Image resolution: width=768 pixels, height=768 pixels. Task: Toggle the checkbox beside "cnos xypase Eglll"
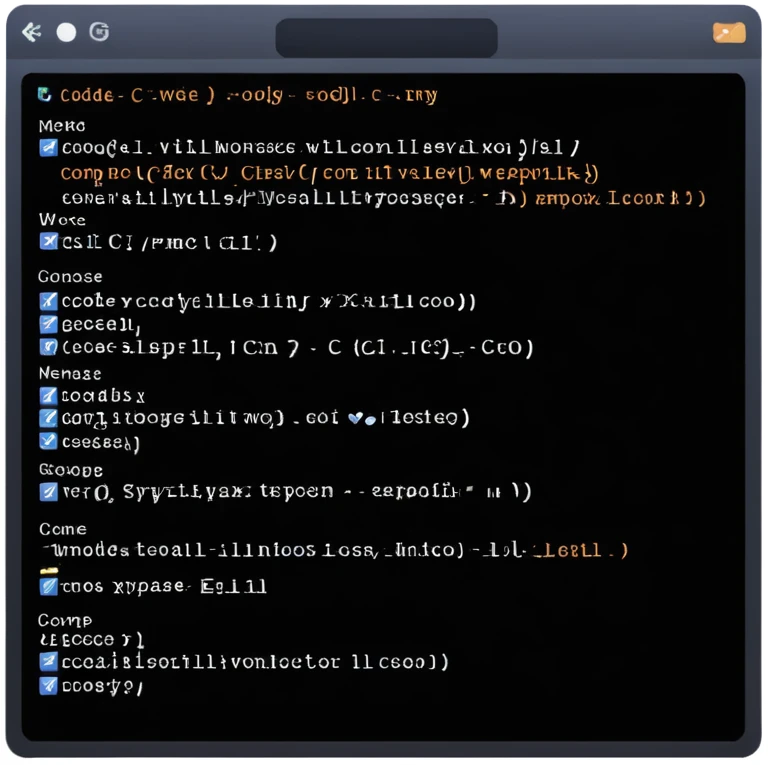tap(48, 586)
